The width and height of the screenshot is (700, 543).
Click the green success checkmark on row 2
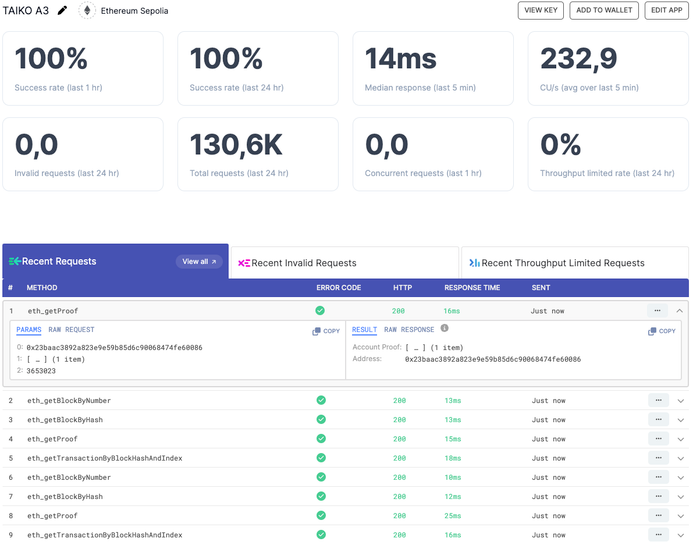321,400
